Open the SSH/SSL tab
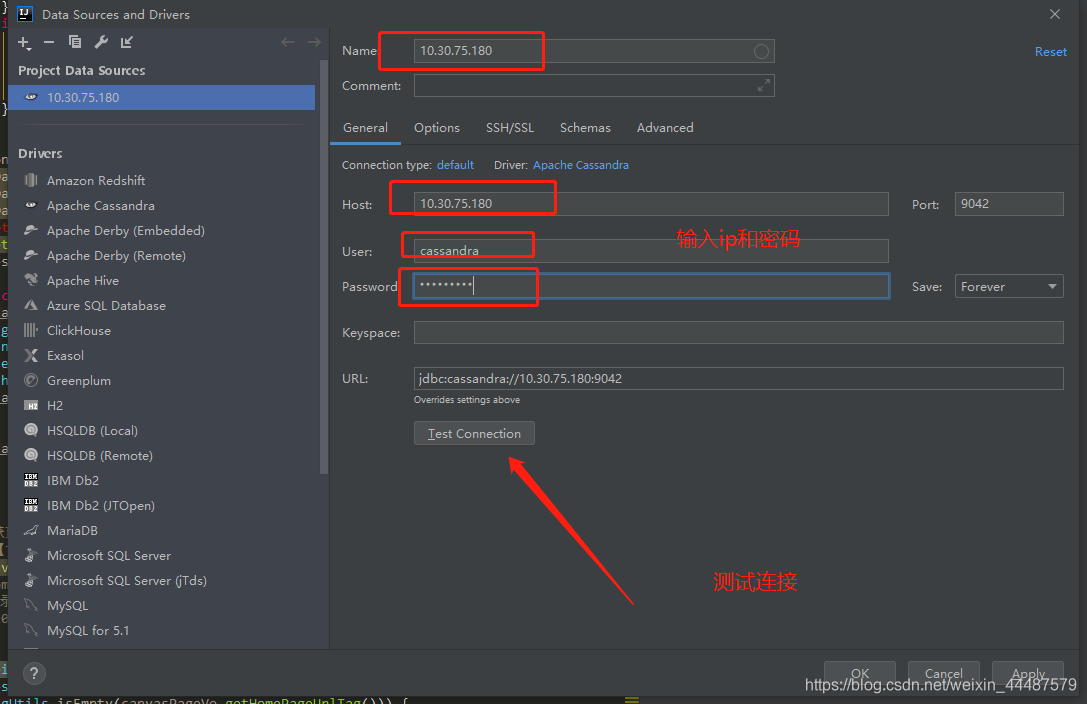The height and width of the screenshot is (704, 1087). (510, 127)
